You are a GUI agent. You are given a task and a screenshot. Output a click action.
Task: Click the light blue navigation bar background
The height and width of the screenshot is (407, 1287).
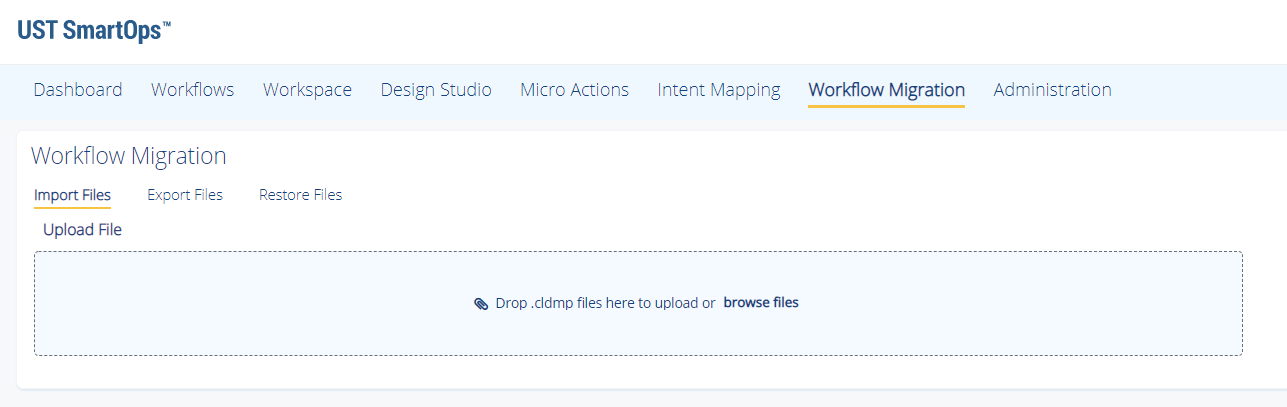tap(1200, 92)
